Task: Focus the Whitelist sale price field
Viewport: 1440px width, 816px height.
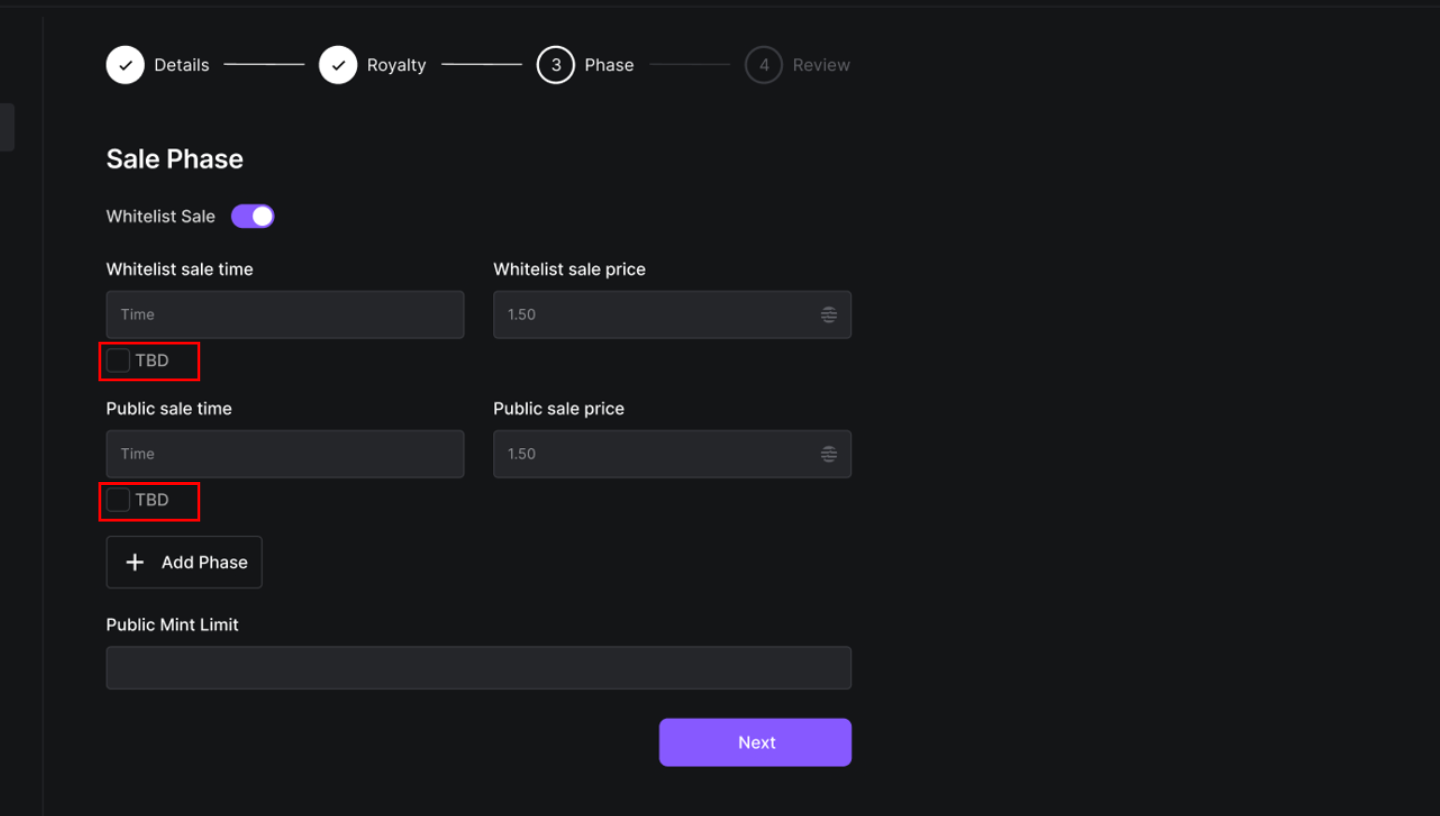Action: coord(655,315)
